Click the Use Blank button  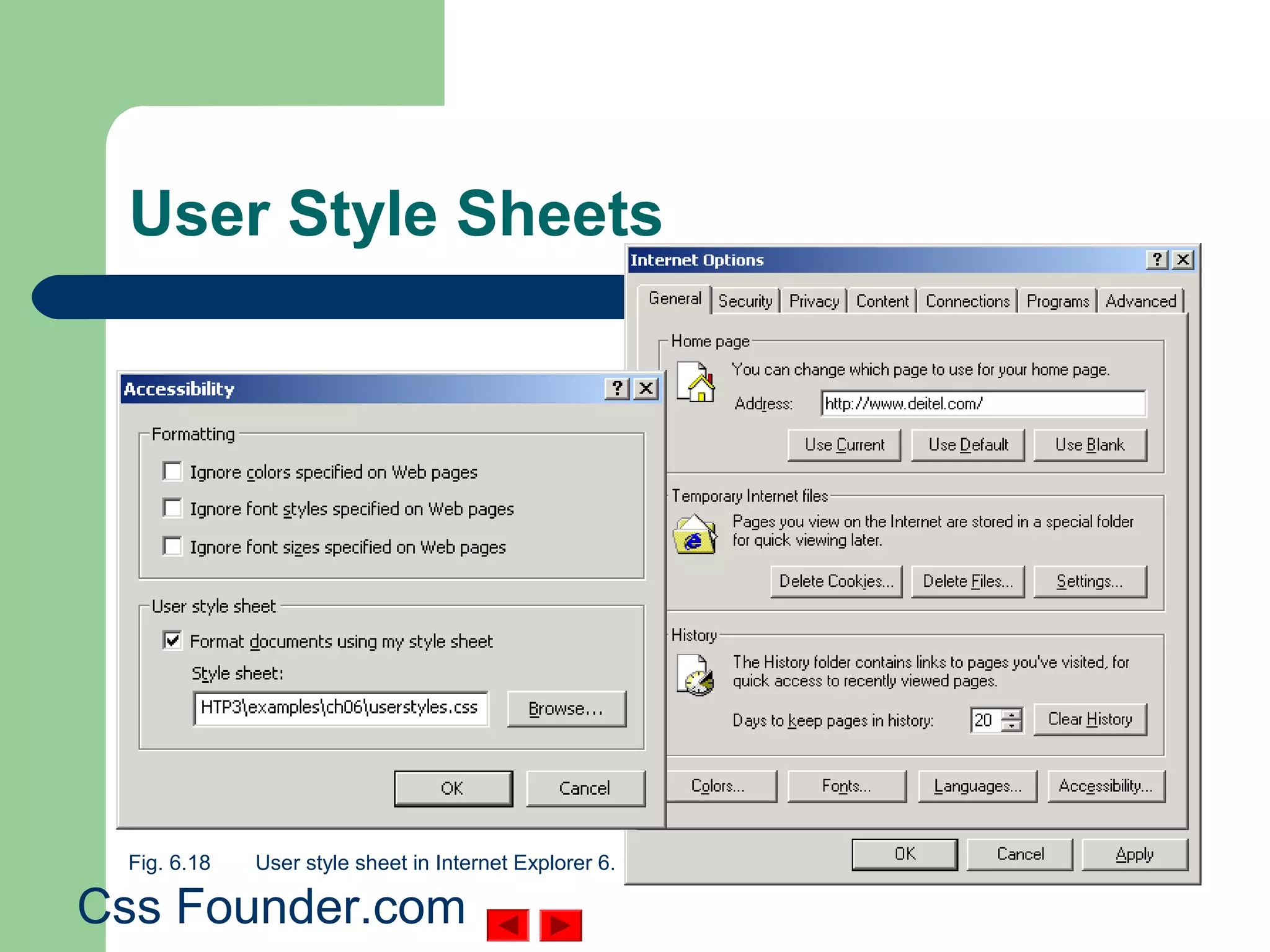1090,445
